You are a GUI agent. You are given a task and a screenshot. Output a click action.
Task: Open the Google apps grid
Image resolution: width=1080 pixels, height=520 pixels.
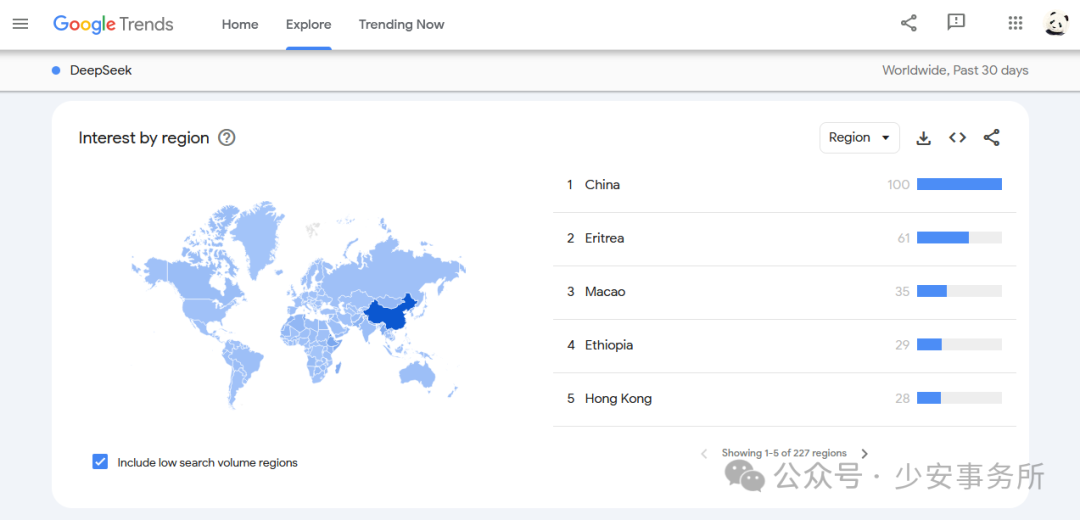point(1015,23)
